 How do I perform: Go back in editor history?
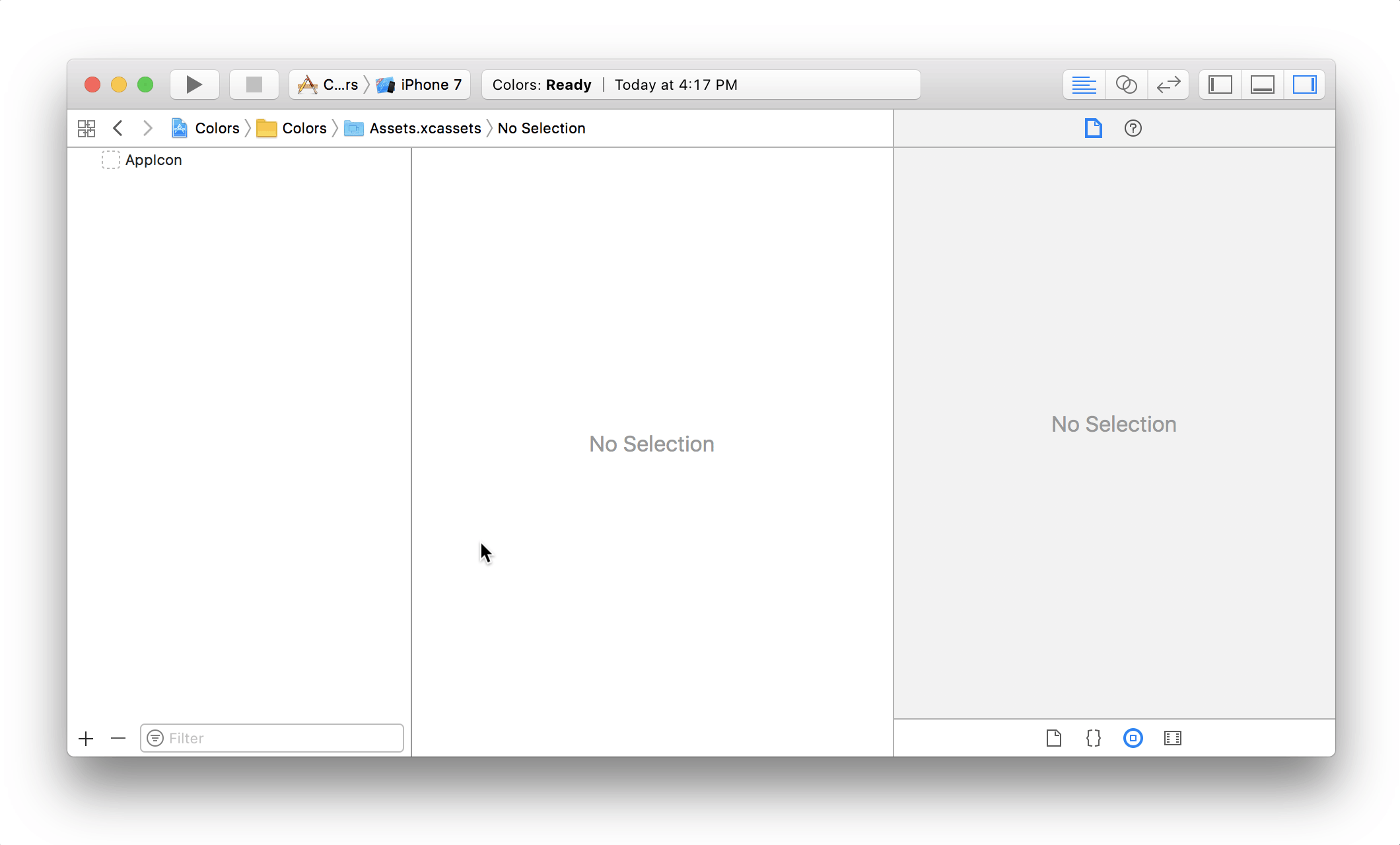(x=118, y=128)
